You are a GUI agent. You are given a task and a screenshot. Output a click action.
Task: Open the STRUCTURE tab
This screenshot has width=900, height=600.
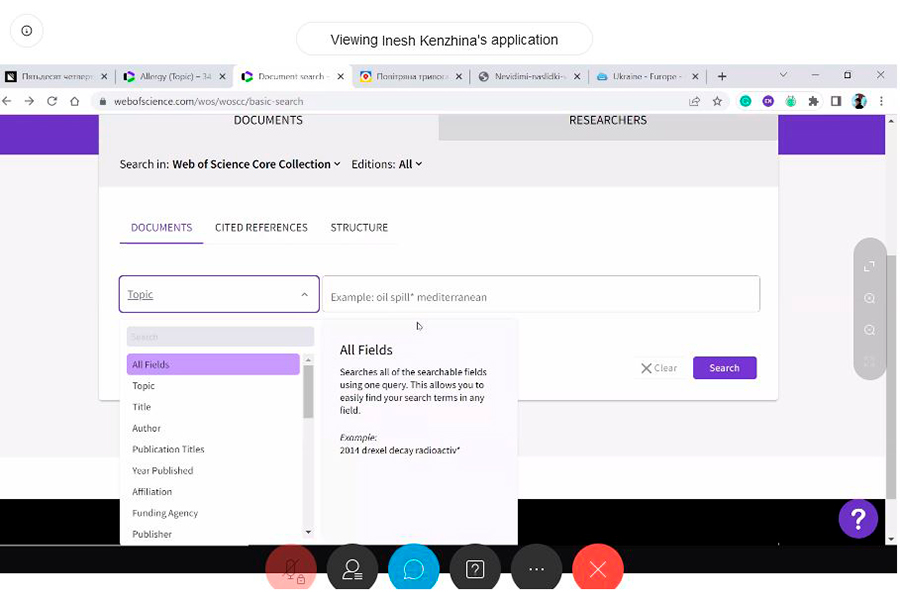tap(359, 228)
